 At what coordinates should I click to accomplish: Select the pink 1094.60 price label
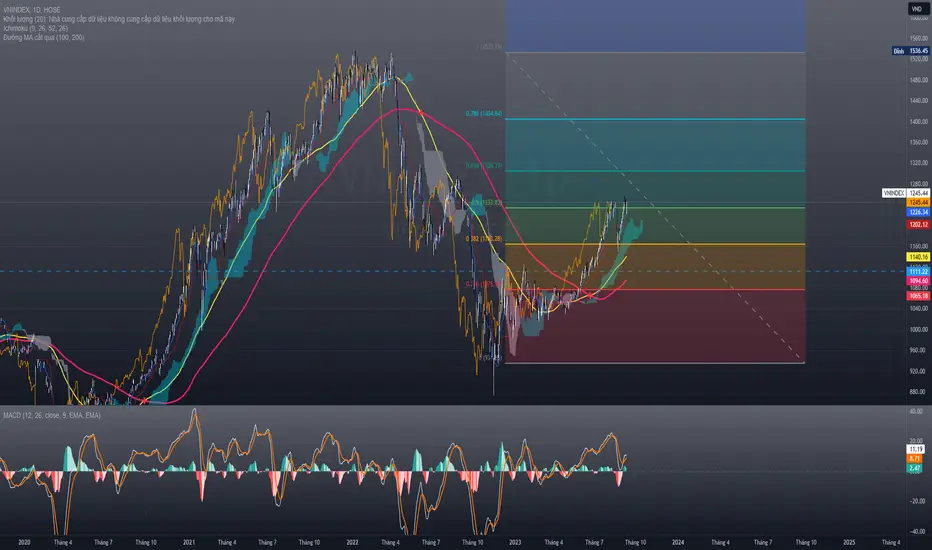point(918,281)
